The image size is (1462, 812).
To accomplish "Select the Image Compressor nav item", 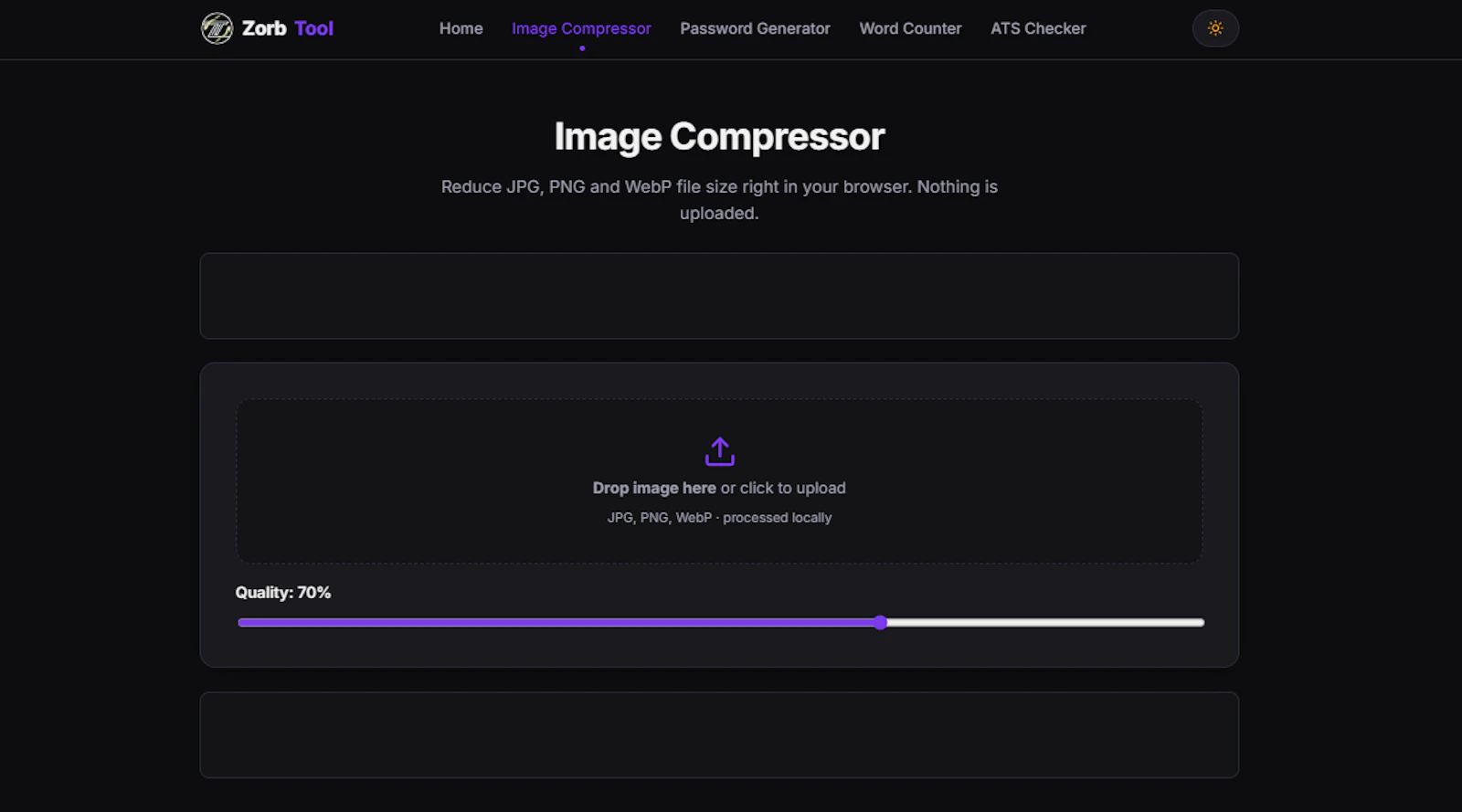I will click(x=581, y=28).
